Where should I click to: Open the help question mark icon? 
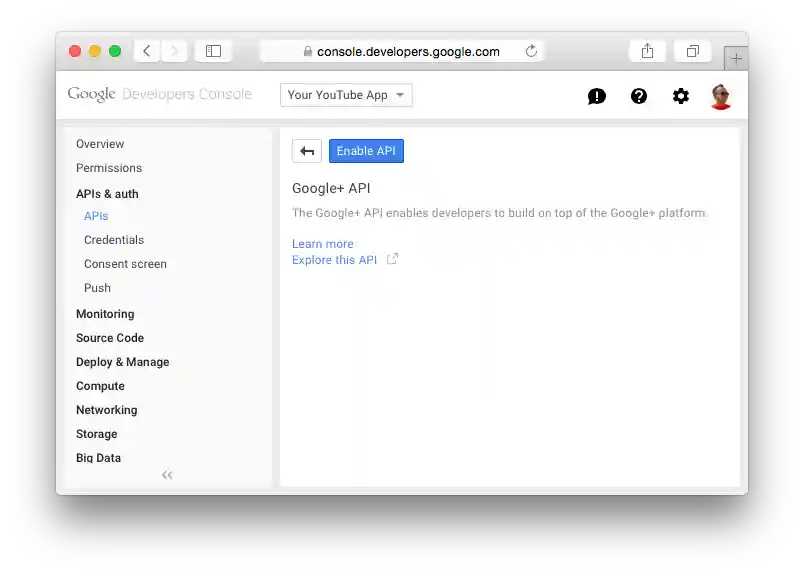click(639, 96)
